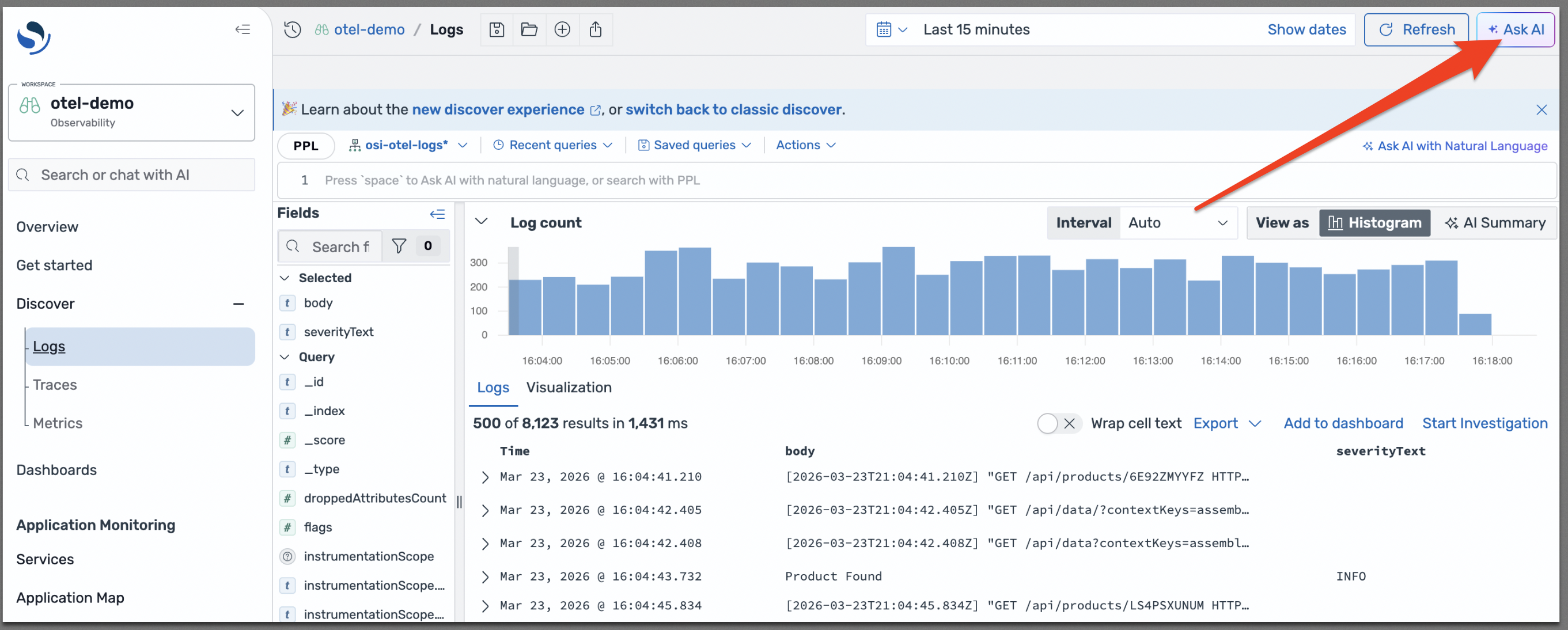Switch to the Visualization tab
The width and height of the screenshot is (1568, 630).
pos(569,388)
